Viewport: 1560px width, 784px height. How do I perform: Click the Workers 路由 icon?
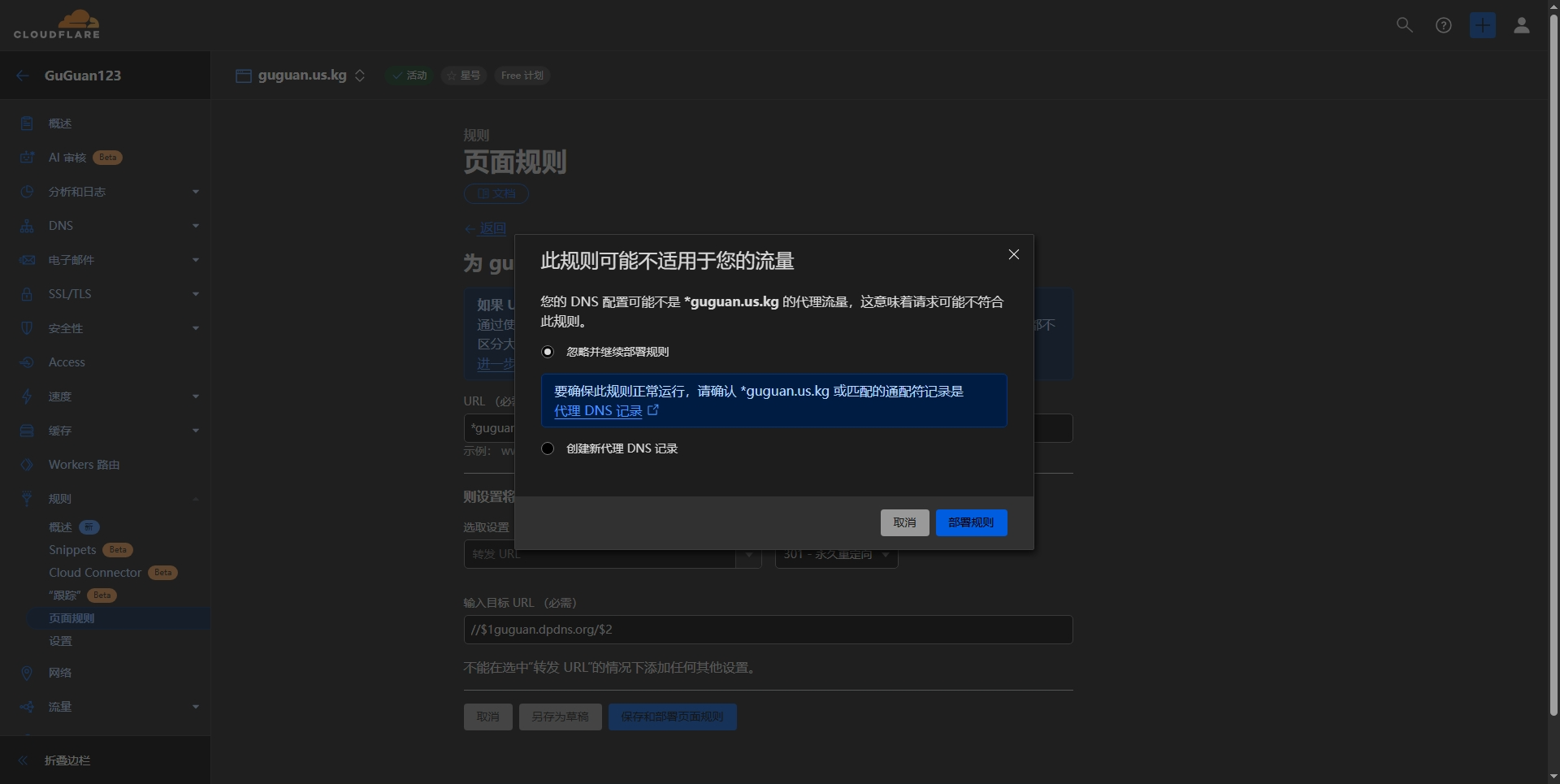[x=27, y=465]
